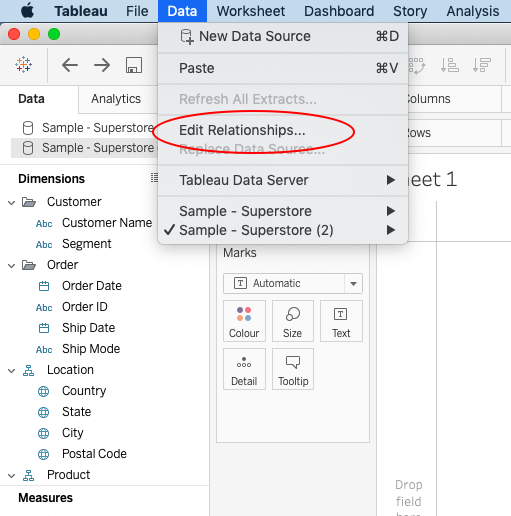Image resolution: width=511 pixels, height=516 pixels.
Task: Click the Save icon in the toolbar
Action: [134, 65]
